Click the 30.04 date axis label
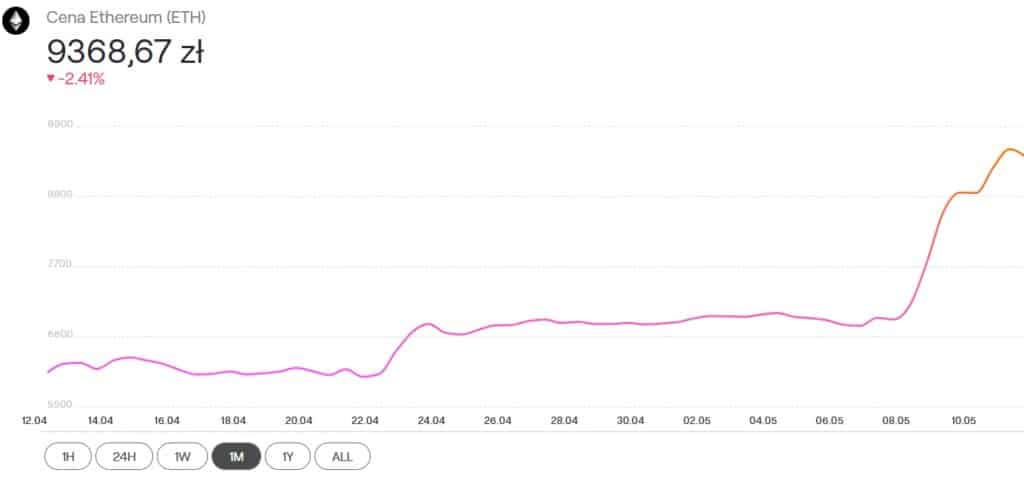This screenshot has width=1024, height=481. pyautogui.click(x=631, y=420)
